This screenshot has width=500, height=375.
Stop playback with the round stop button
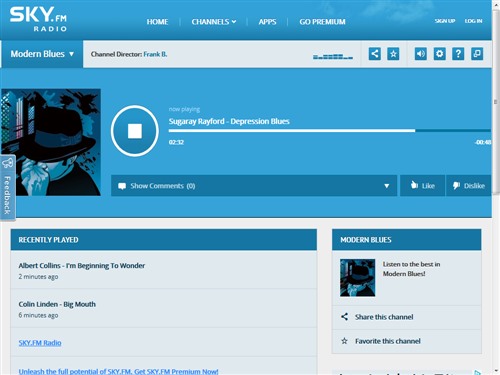[135, 131]
